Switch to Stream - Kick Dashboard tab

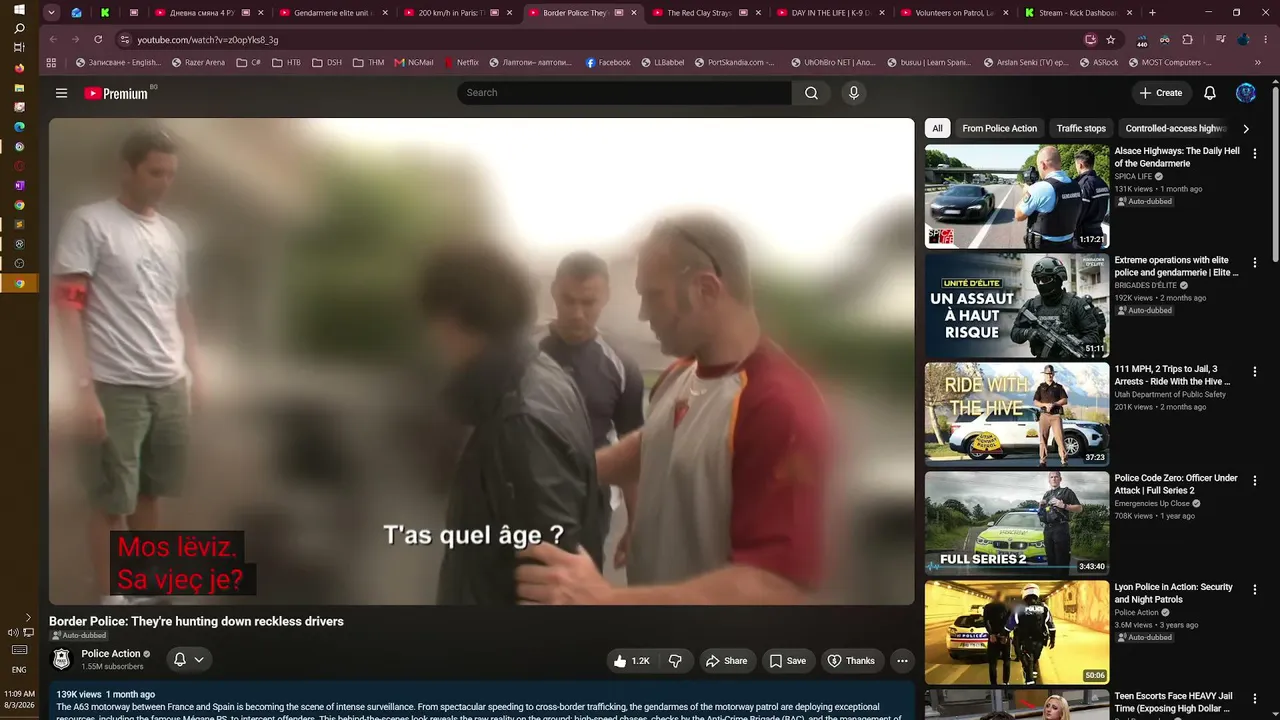point(1078,13)
